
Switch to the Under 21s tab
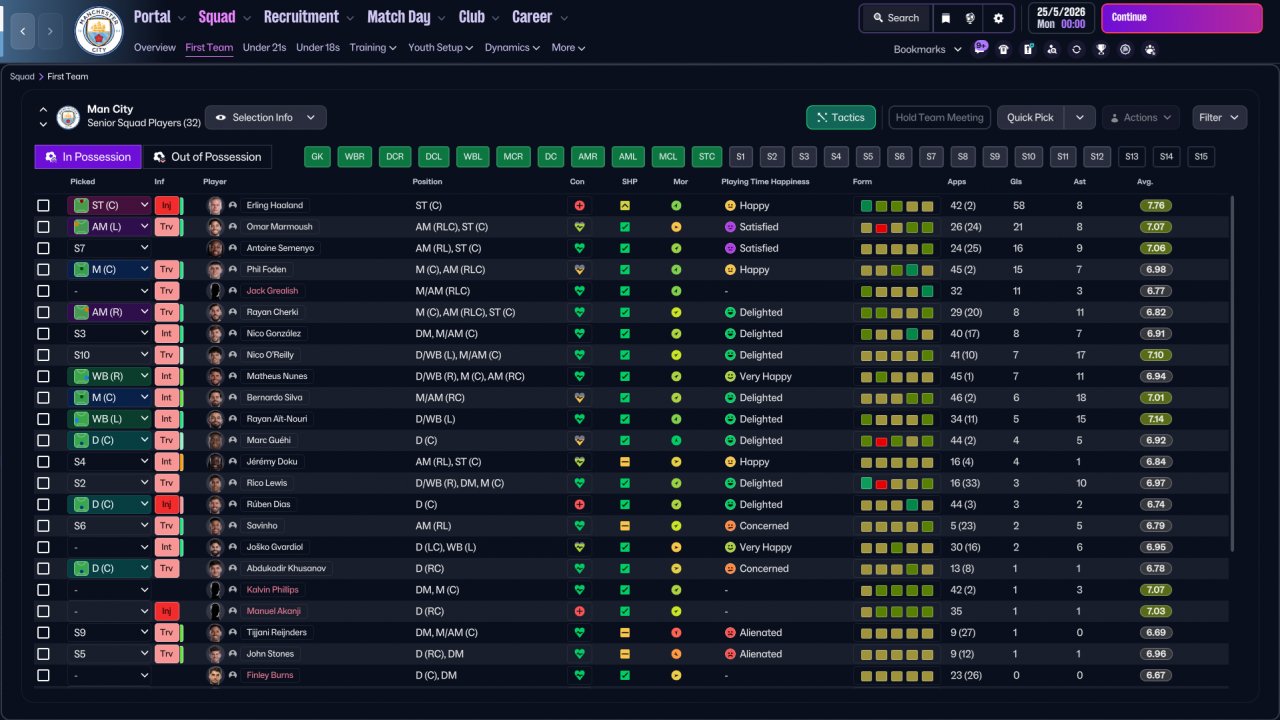tap(264, 47)
